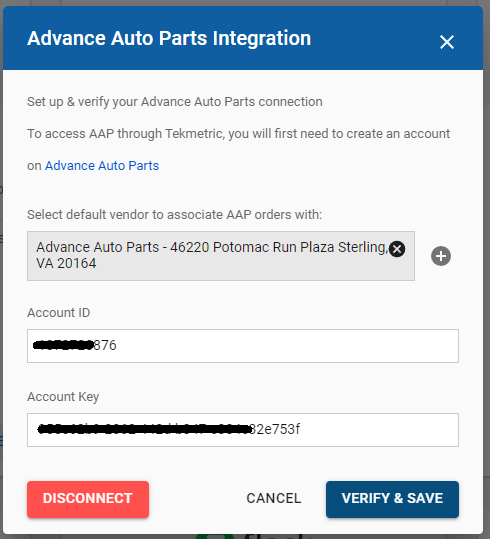490x539 pixels.
Task: Click 'Set up & verify your' description text
Action: [x=83, y=102]
